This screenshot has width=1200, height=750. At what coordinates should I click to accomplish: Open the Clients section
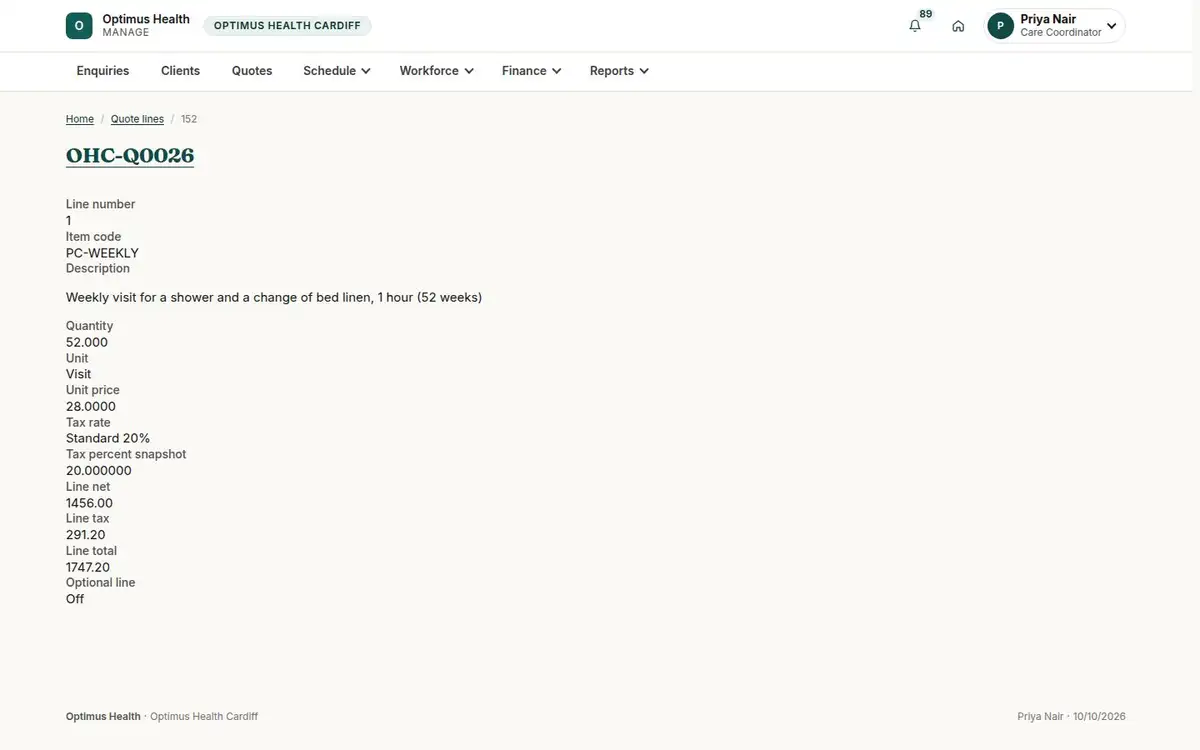coord(181,71)
